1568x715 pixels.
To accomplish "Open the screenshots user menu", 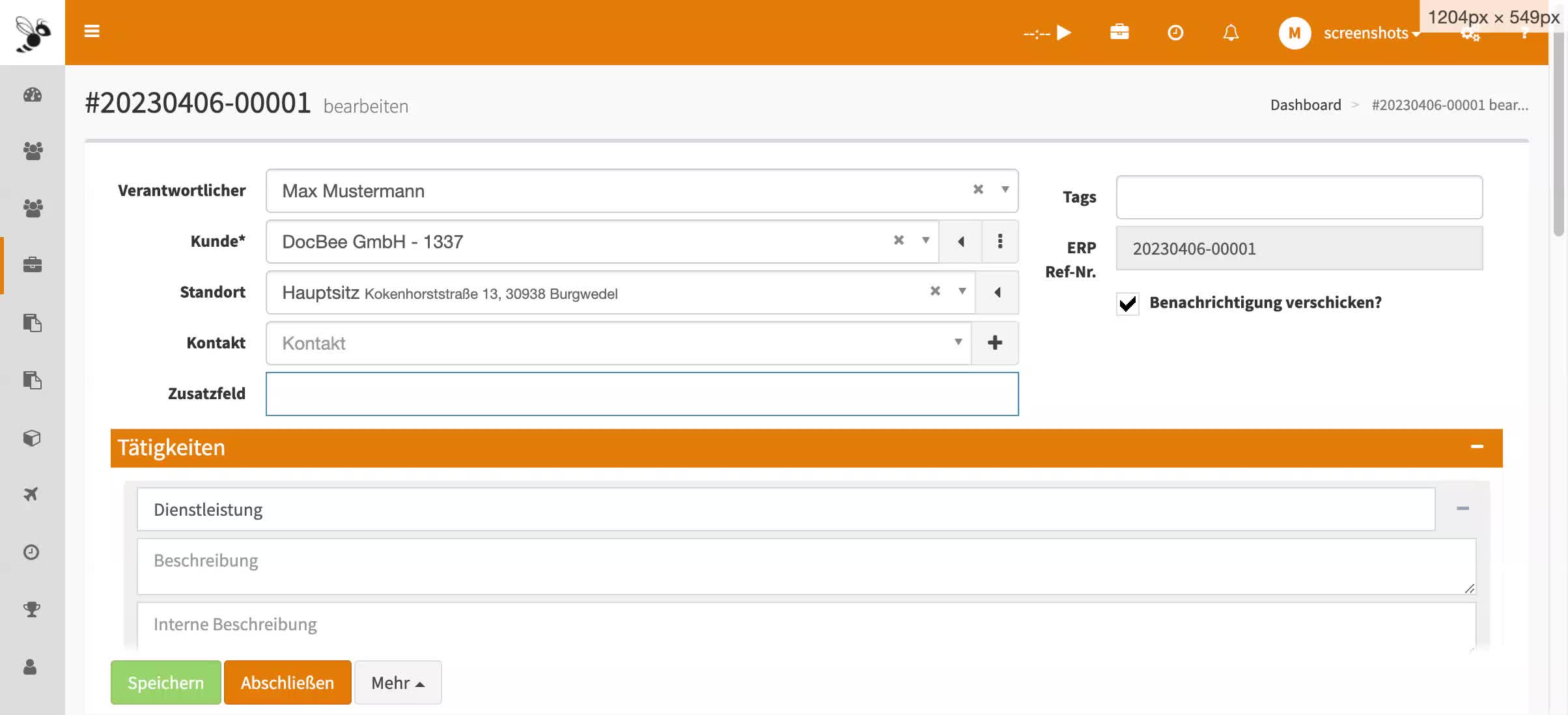I will (1366, 33).
